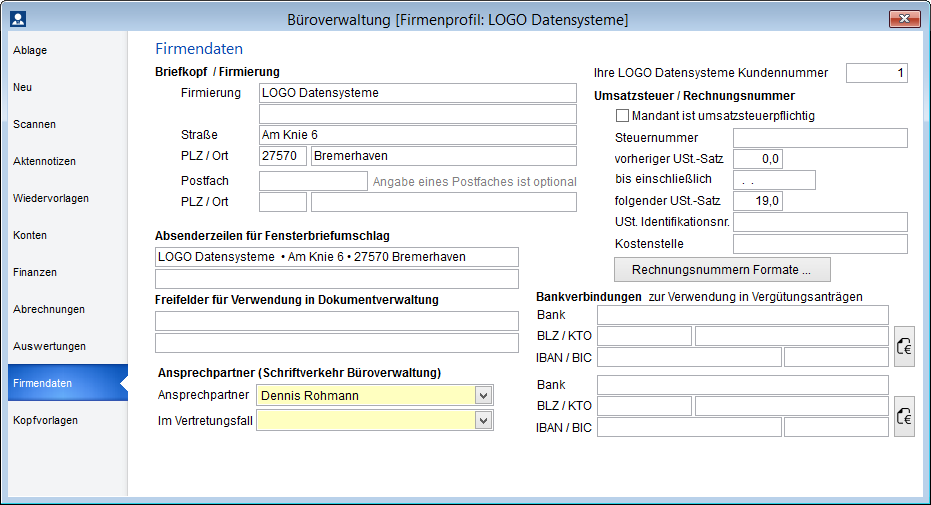Click the Steuernummer input field
The height and width of the screenshot is (505, 931).
[x=820, y=138]
